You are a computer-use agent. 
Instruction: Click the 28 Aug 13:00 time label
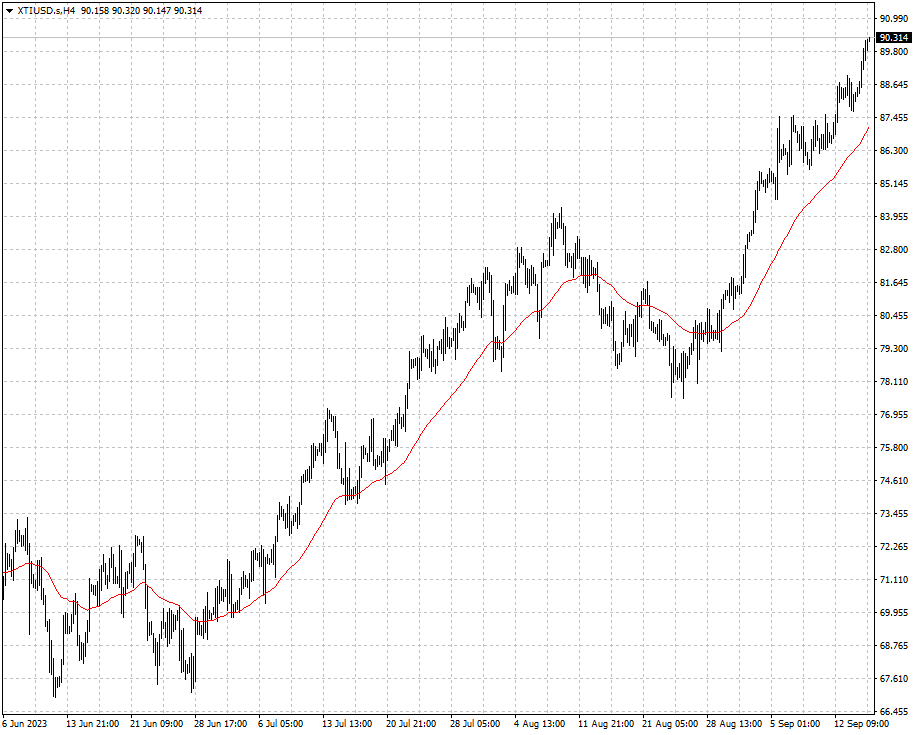734,724
